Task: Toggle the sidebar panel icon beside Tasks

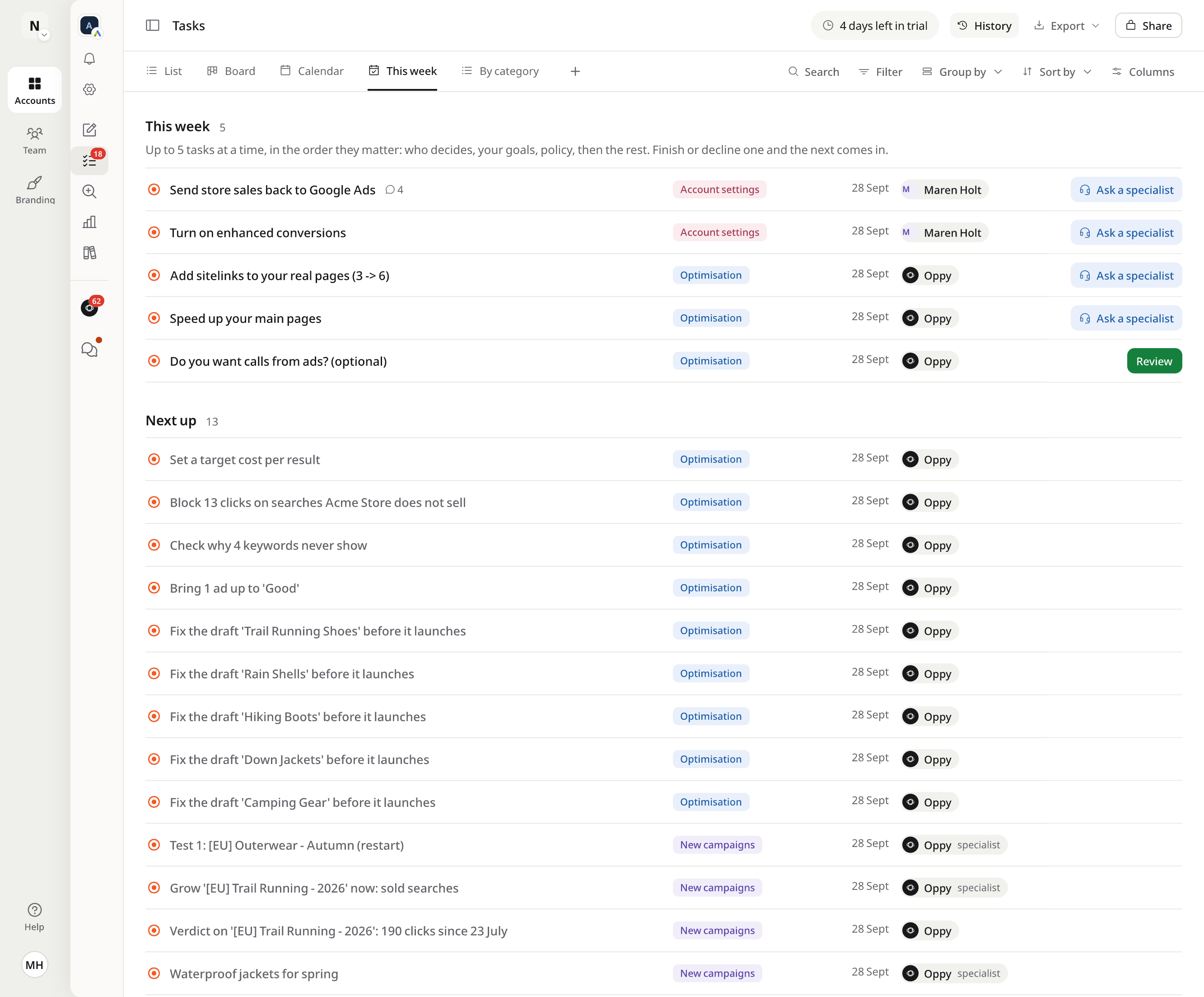Action: click(x=153, y=26)
